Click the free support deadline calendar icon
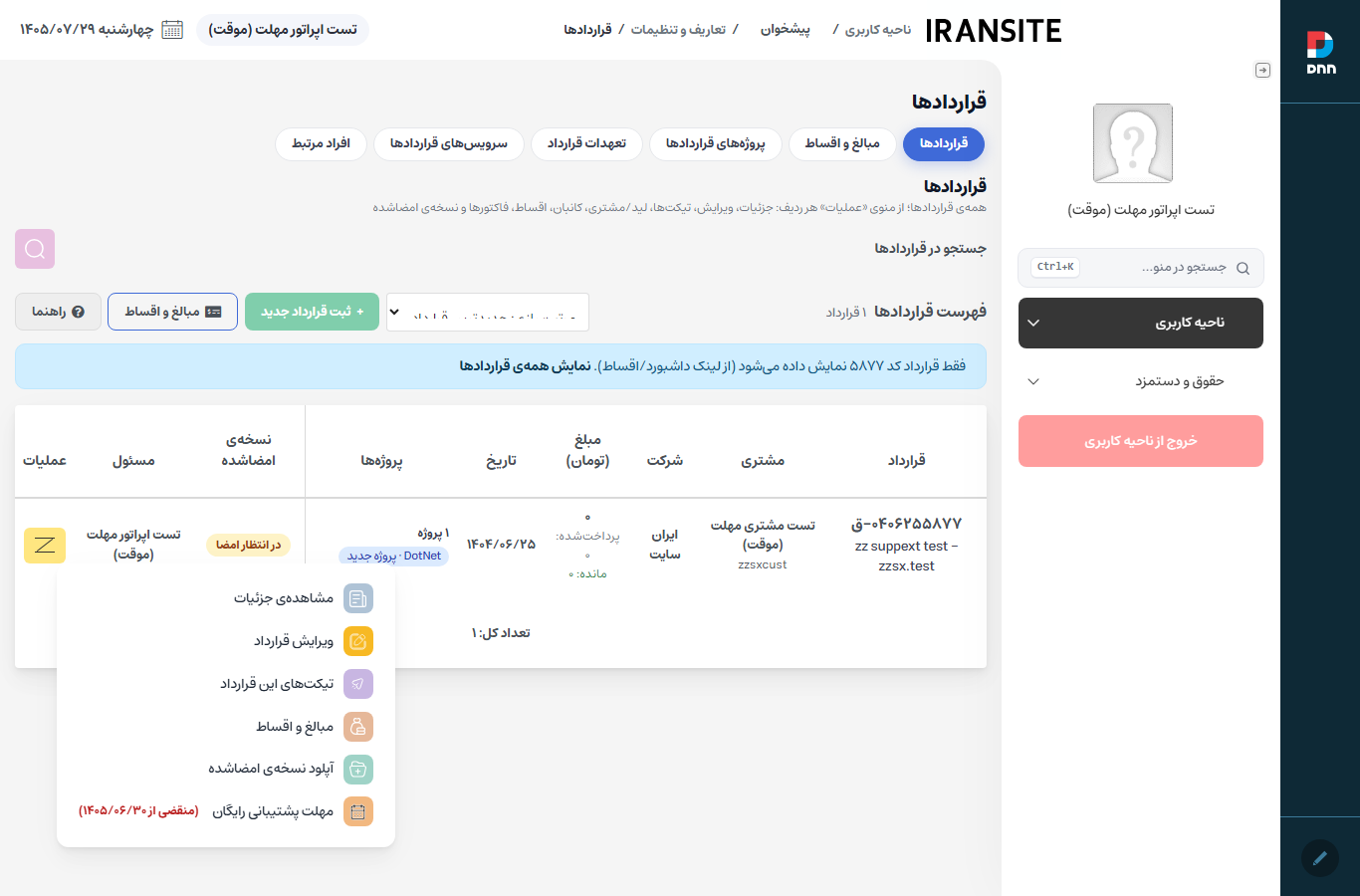The height and width of the screenshot is (896, 1360). pyautogui.click(x=358, y=812)
